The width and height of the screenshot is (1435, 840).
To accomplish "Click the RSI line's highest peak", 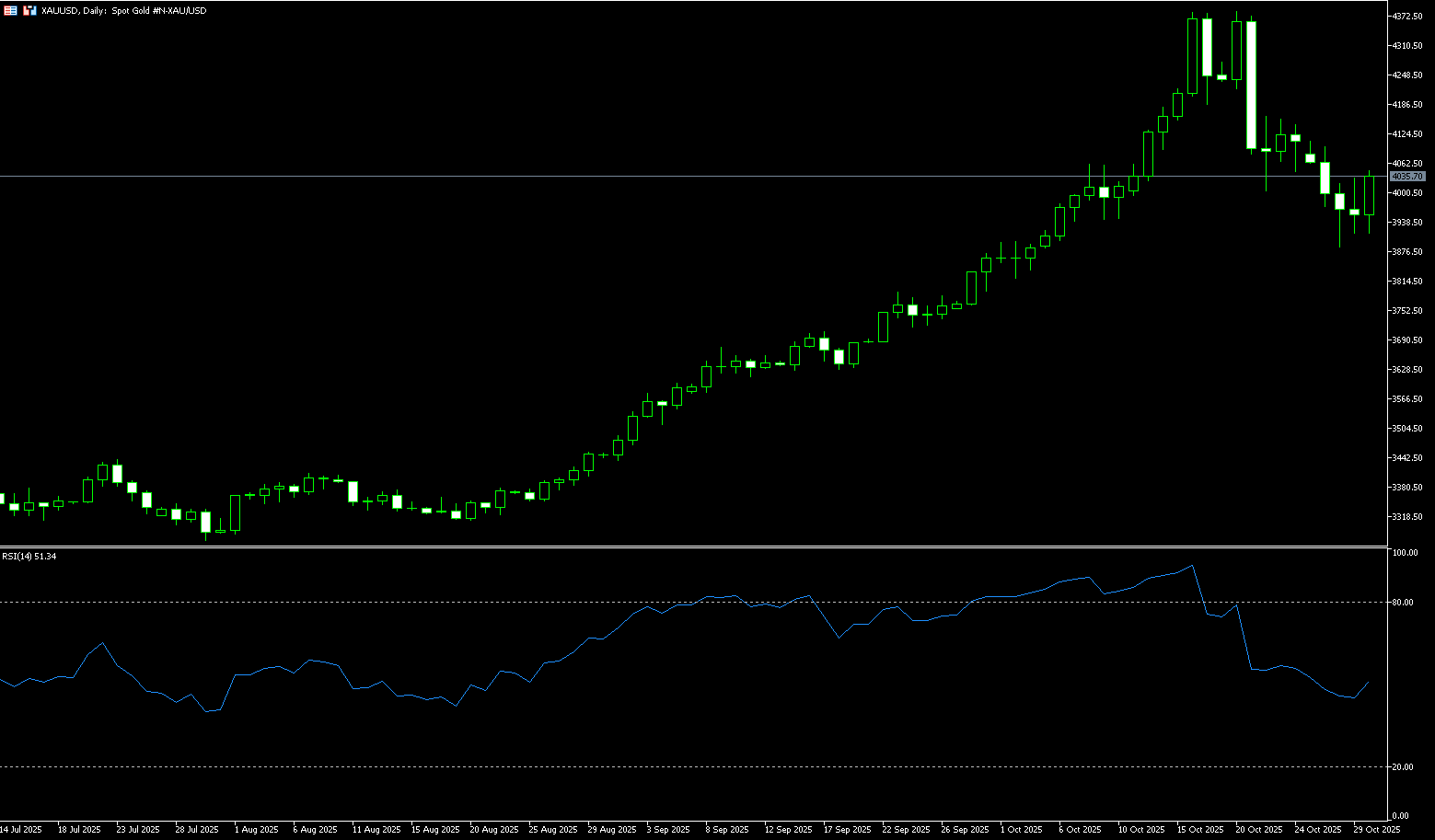I will [1192, 566].
